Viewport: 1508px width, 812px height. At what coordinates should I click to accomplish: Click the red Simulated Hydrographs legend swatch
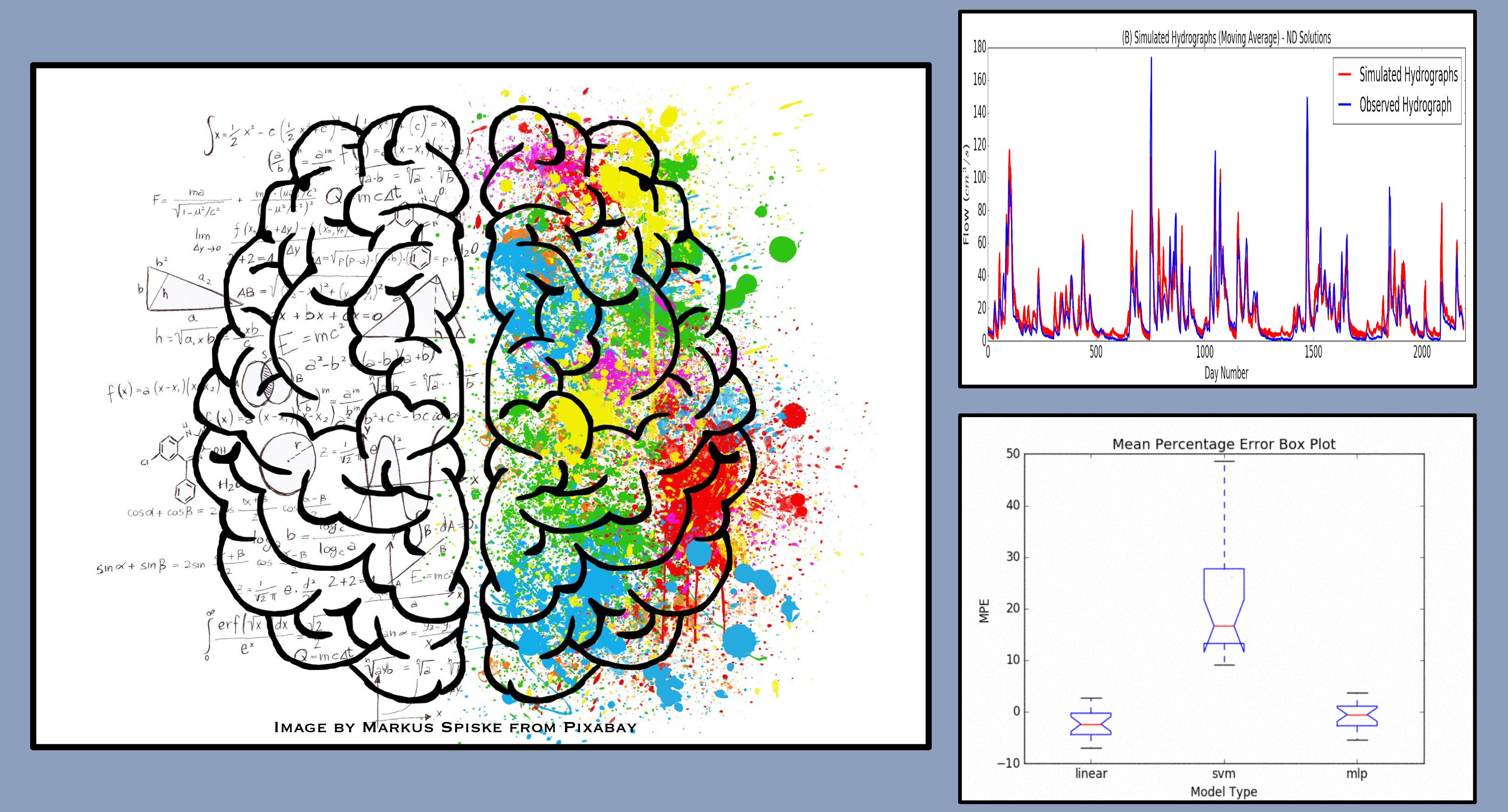coord(1345,74)
